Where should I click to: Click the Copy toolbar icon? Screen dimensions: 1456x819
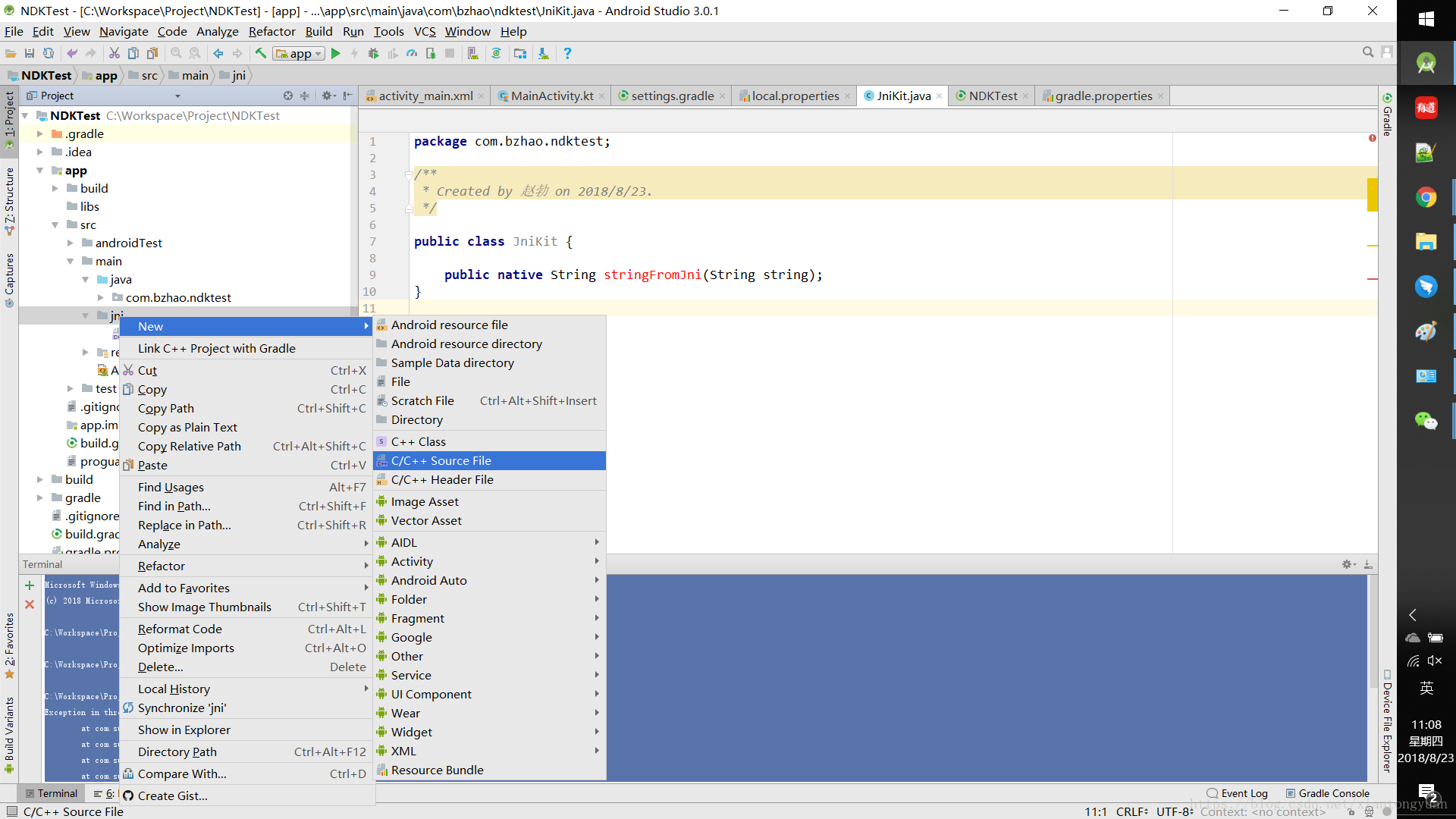(133, 54)
